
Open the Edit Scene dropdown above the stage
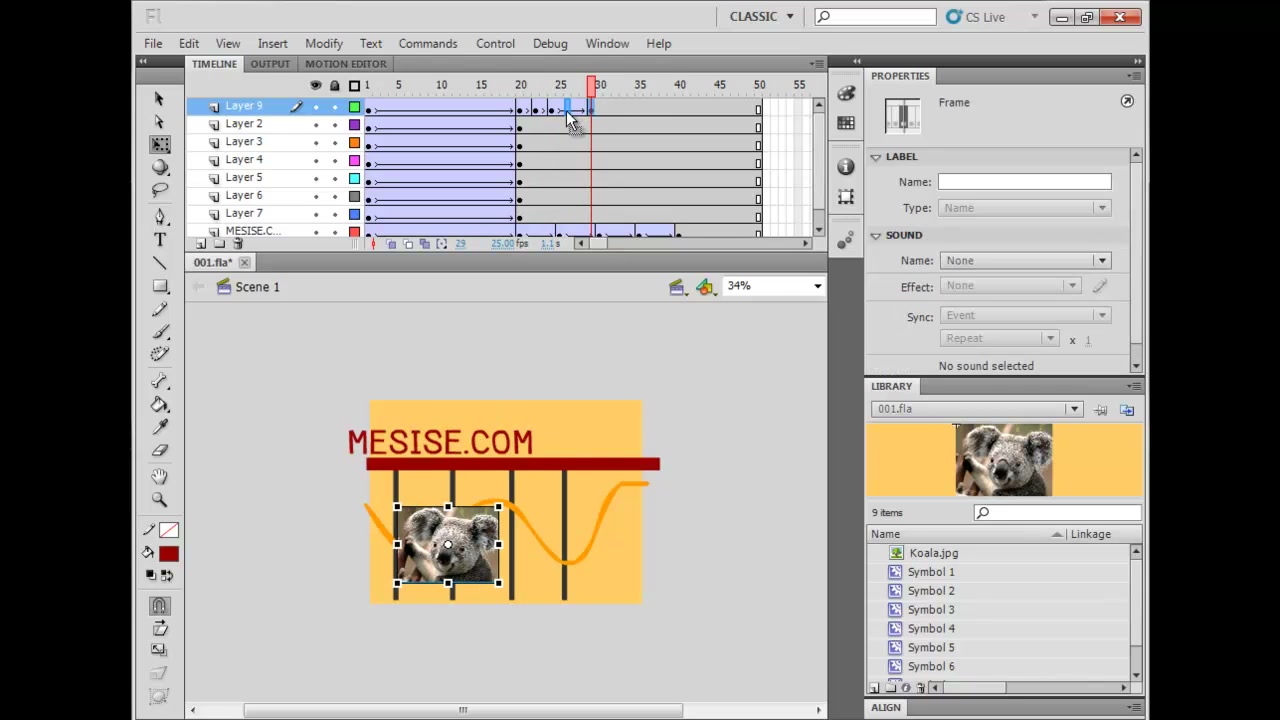[x=677, y=287]
